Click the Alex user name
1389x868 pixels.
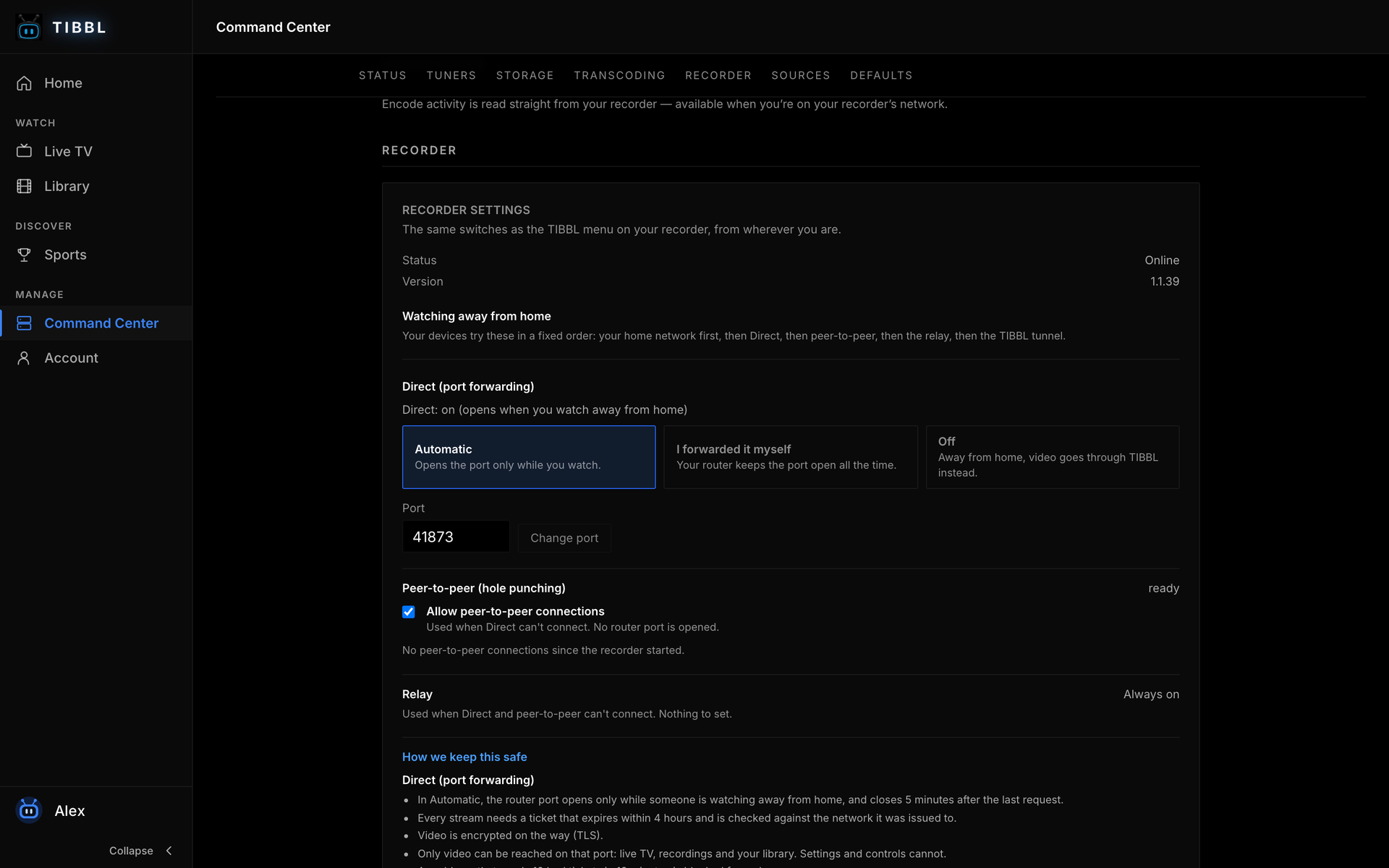(69, 811)
